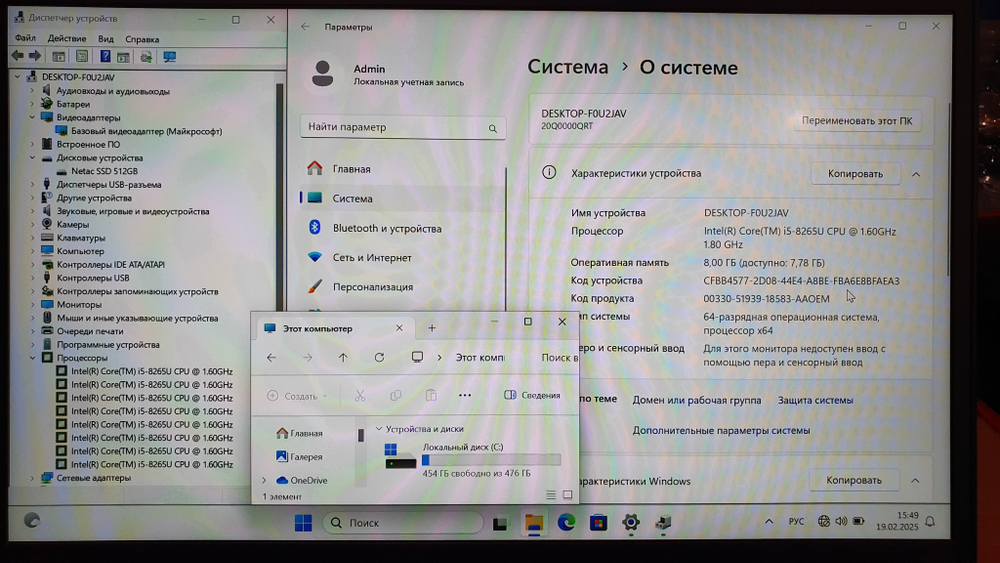Click Переименовать этот ПК button
The image size is (1000, 563).
[x=857, y=121]
